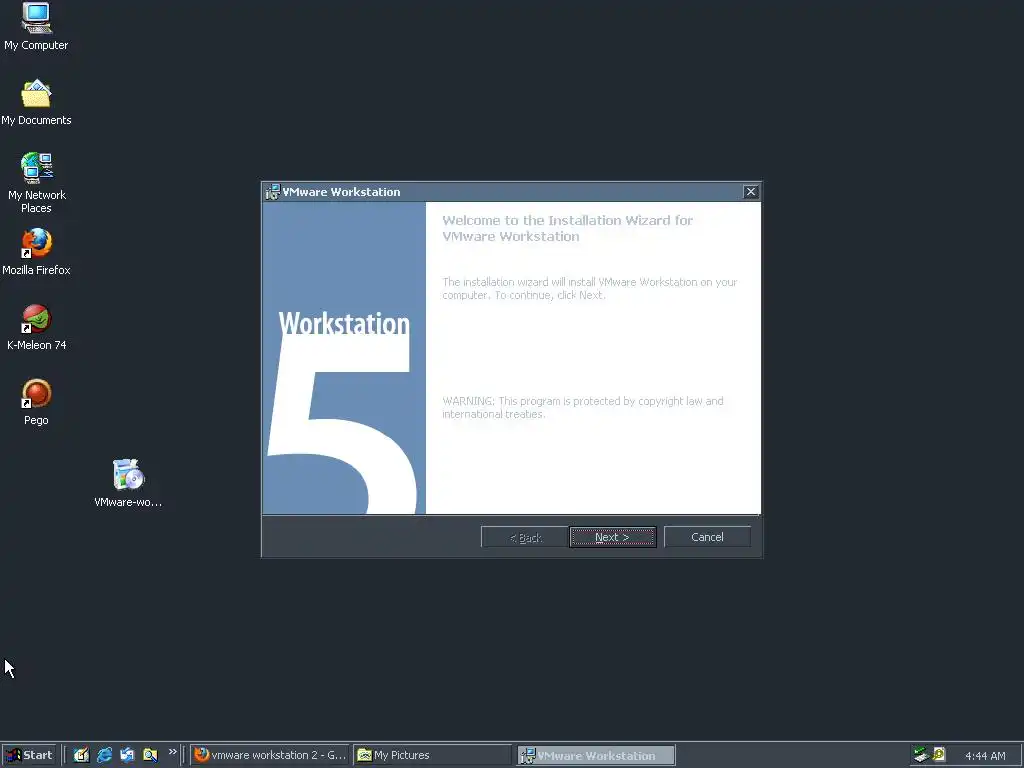Select the Mozilla Firefox desktop shortcut

click(37, 251)
